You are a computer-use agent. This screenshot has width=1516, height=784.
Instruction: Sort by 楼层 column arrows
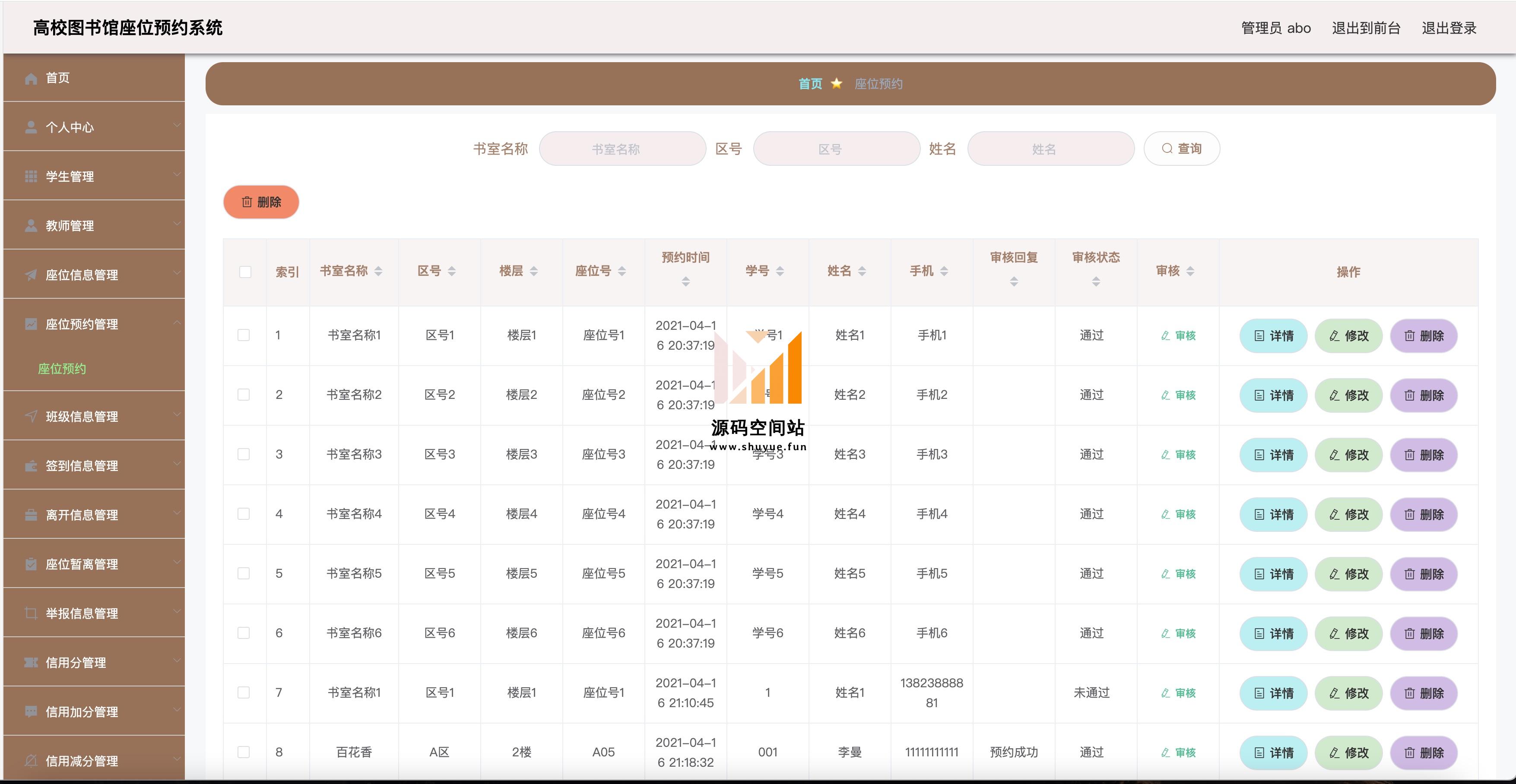pos(534,271)
